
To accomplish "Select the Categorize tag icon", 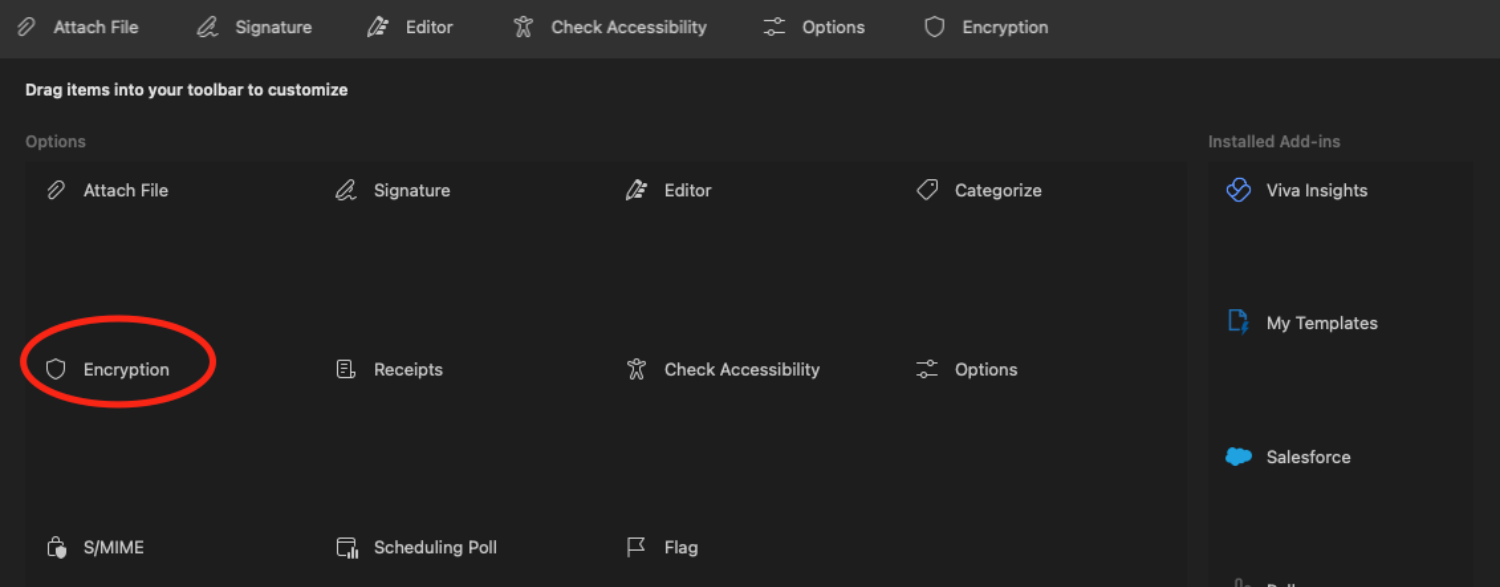I will pyautogui.click(x=927, y=189).
